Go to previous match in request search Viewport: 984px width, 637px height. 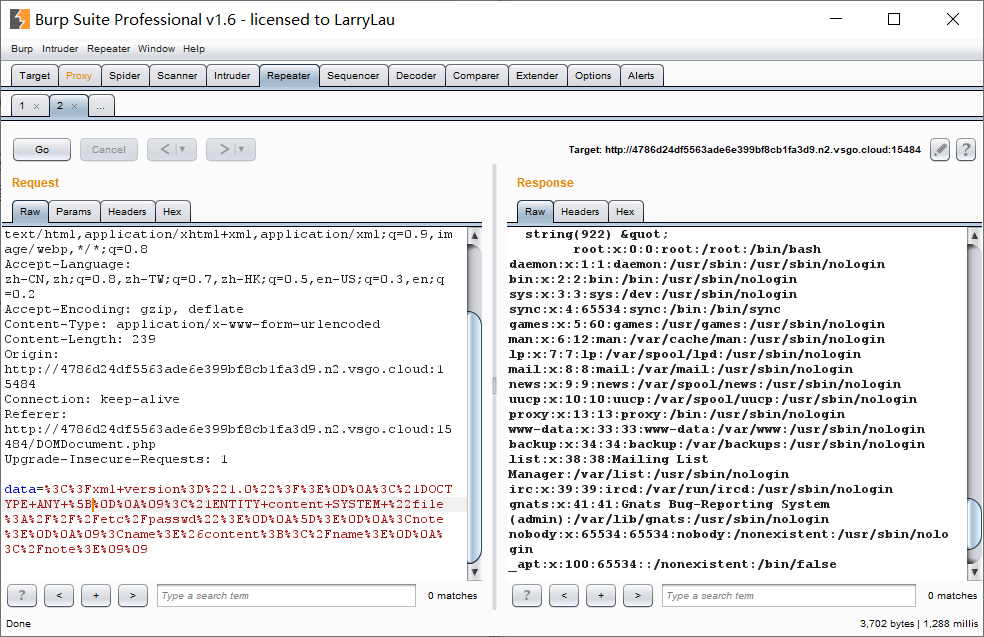(x=59, y=595)
